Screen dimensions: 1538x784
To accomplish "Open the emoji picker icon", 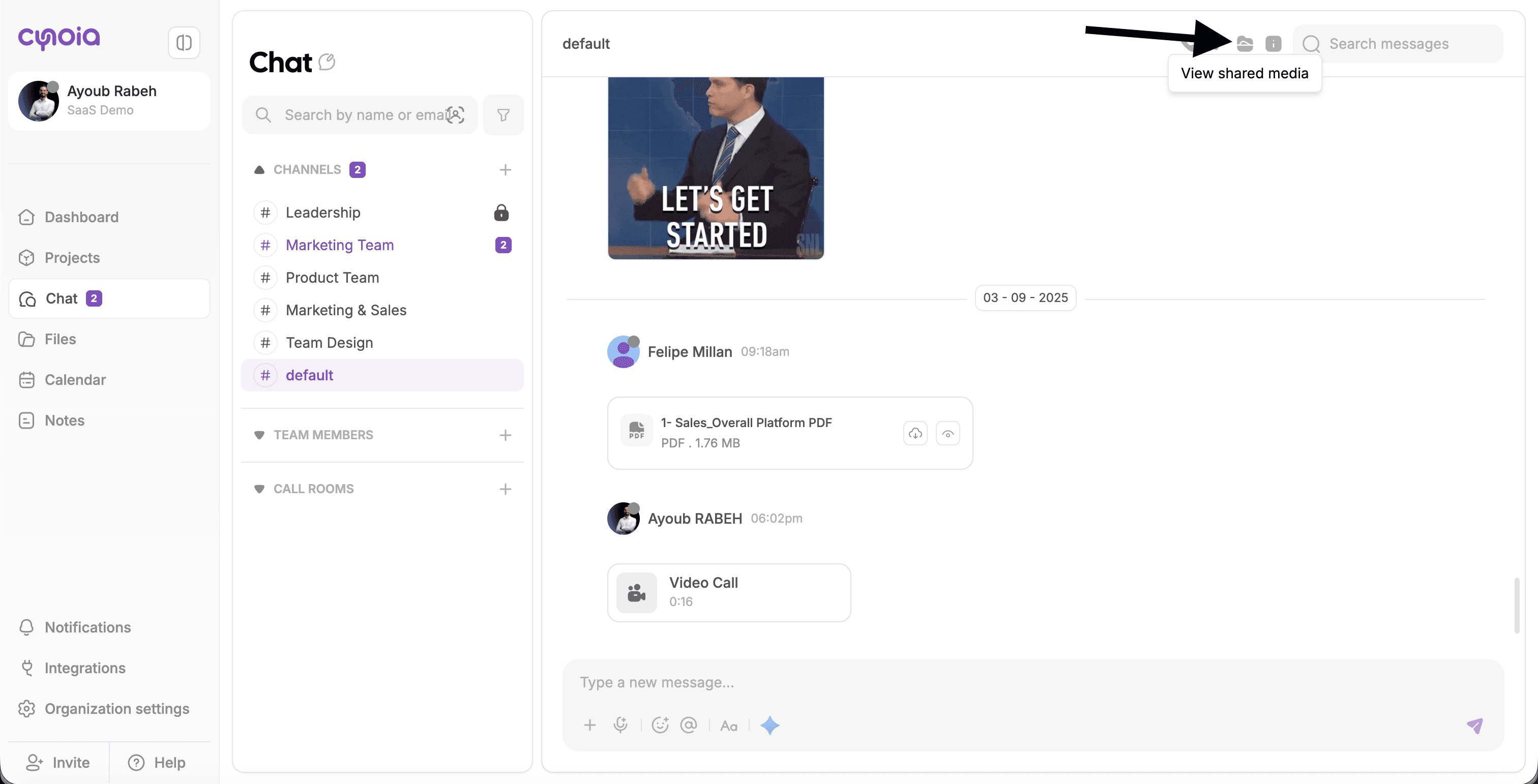I will 660,725.
